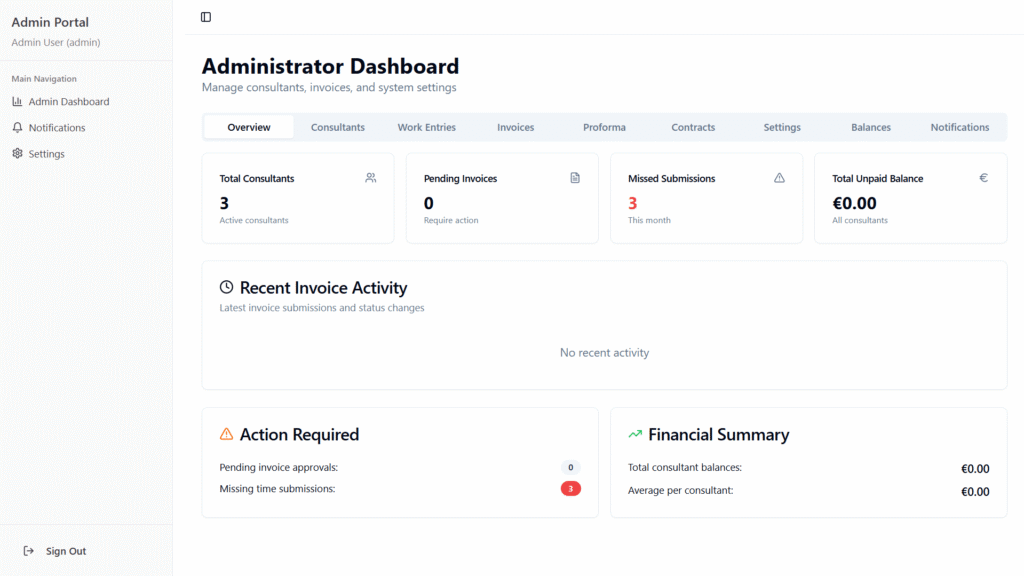Open Settings in the sidebar navigation
Image resolution: width=1024 pixels, height=576 pixels.
point(46,154)
